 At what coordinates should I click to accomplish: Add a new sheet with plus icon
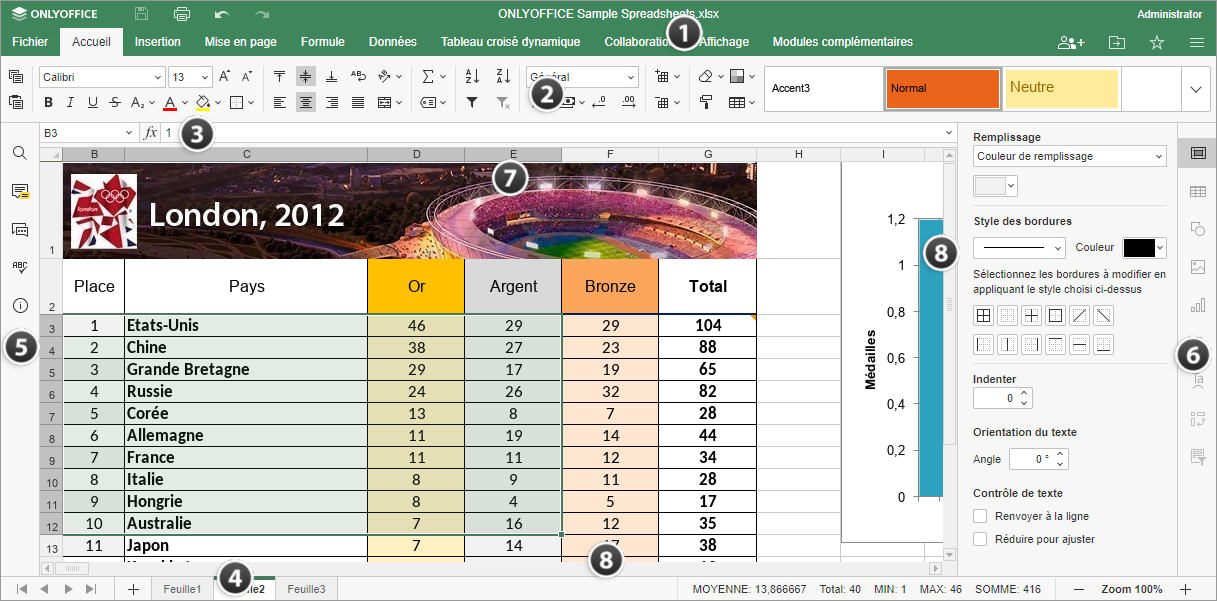133,589
